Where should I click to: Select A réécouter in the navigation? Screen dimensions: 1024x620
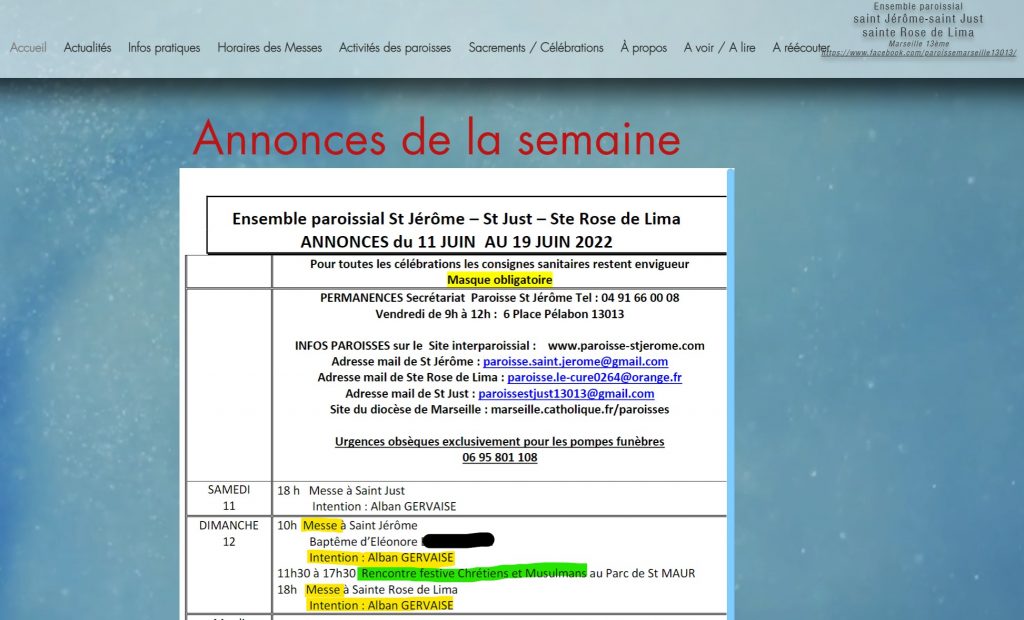coord(801,47)
